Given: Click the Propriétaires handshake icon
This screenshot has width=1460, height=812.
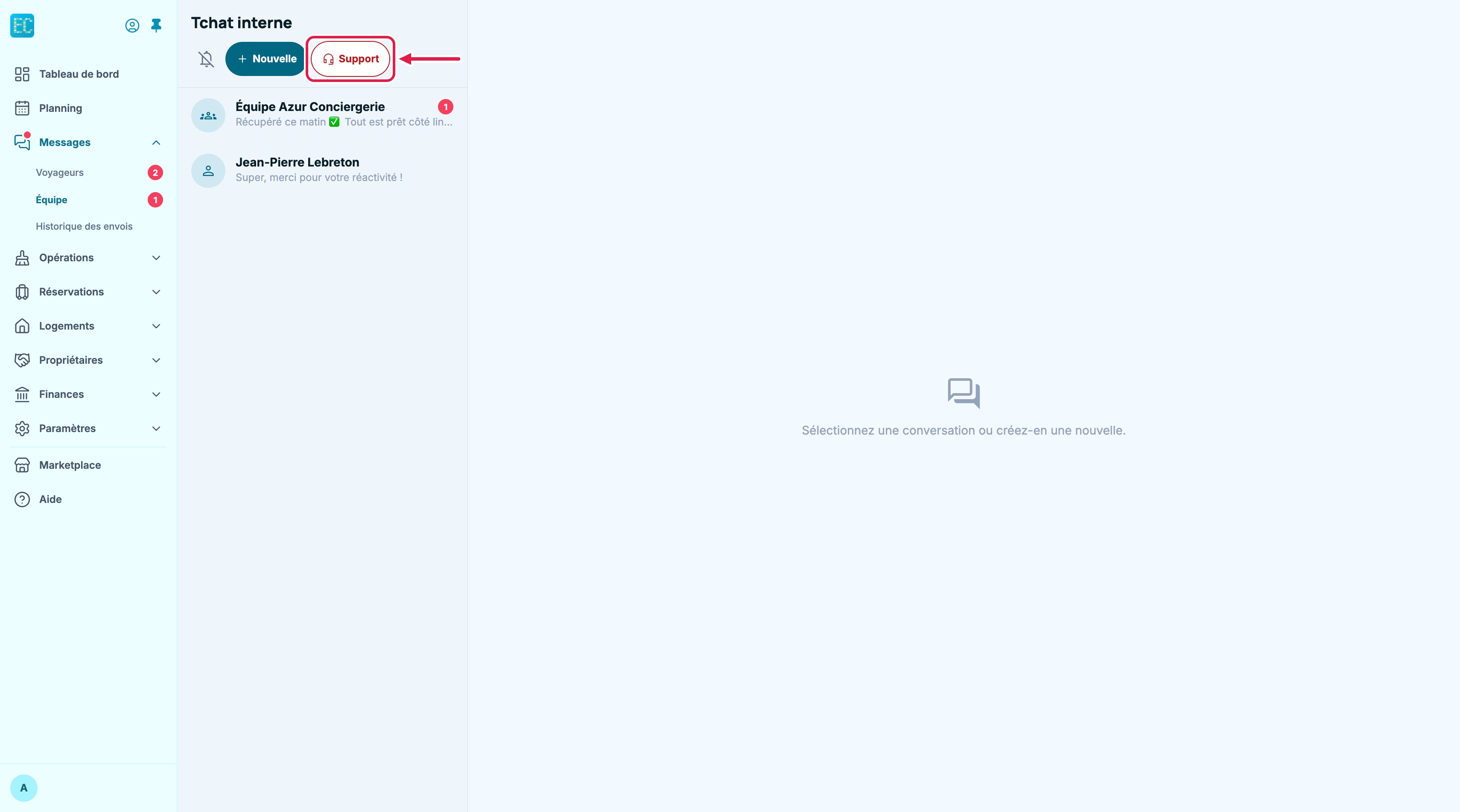Looking at the screenshot, I should coord(22,360).
